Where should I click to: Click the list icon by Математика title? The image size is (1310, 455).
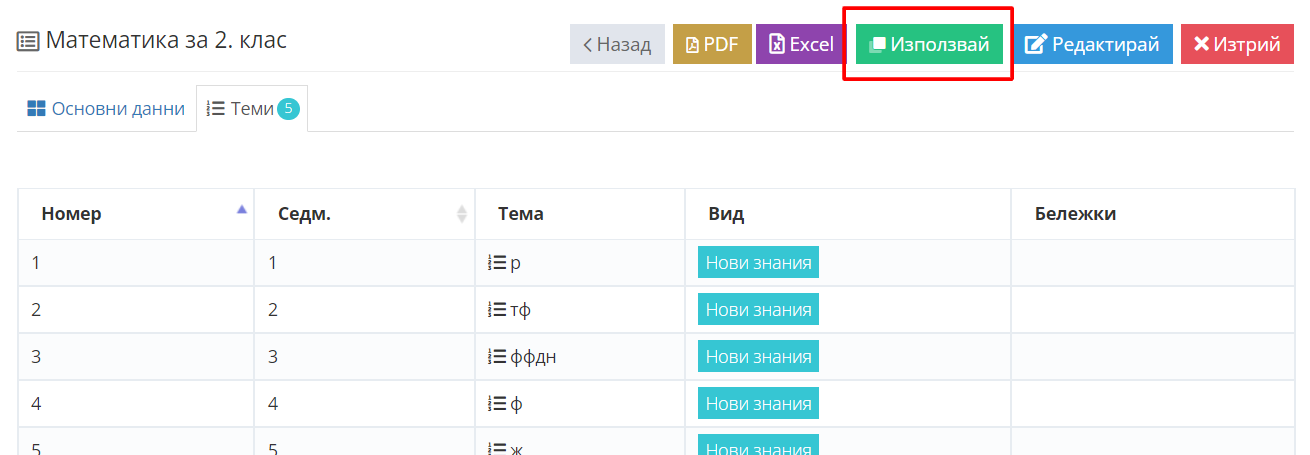[x=28, y=42]
